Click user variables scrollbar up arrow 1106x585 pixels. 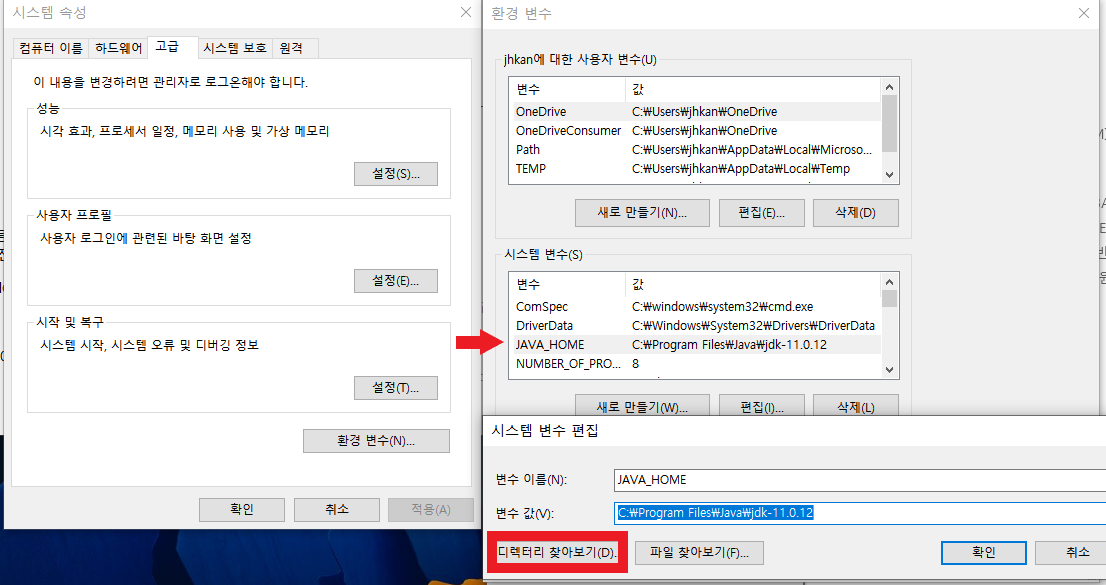889,87
